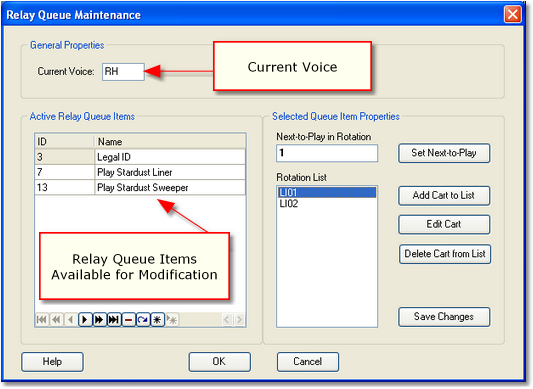Screen dimensions: 533x389
Task: Jump back a page of records
Action: point(56,320)
